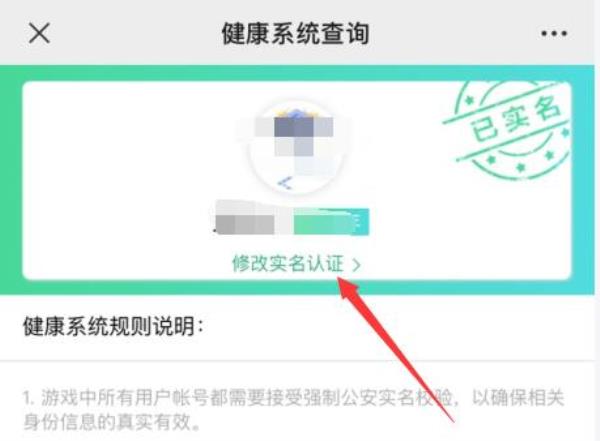
Task: Open the blurred circular profile avatar
Action: click(295, 148)
